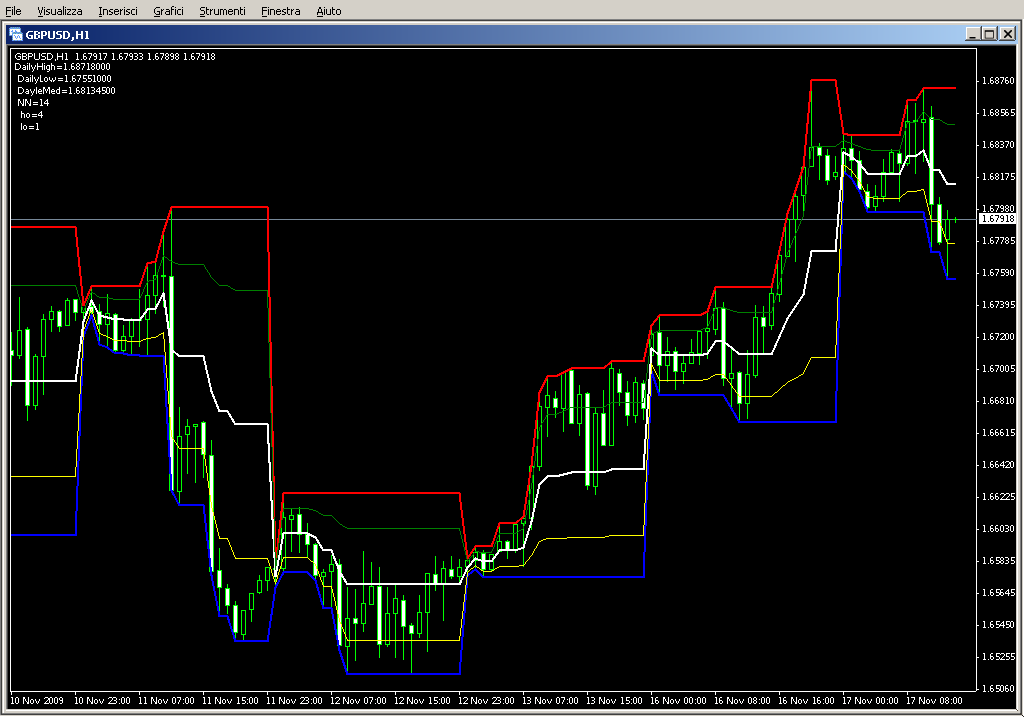Click the 10 Nov 2009 date label

coord(37,701)
